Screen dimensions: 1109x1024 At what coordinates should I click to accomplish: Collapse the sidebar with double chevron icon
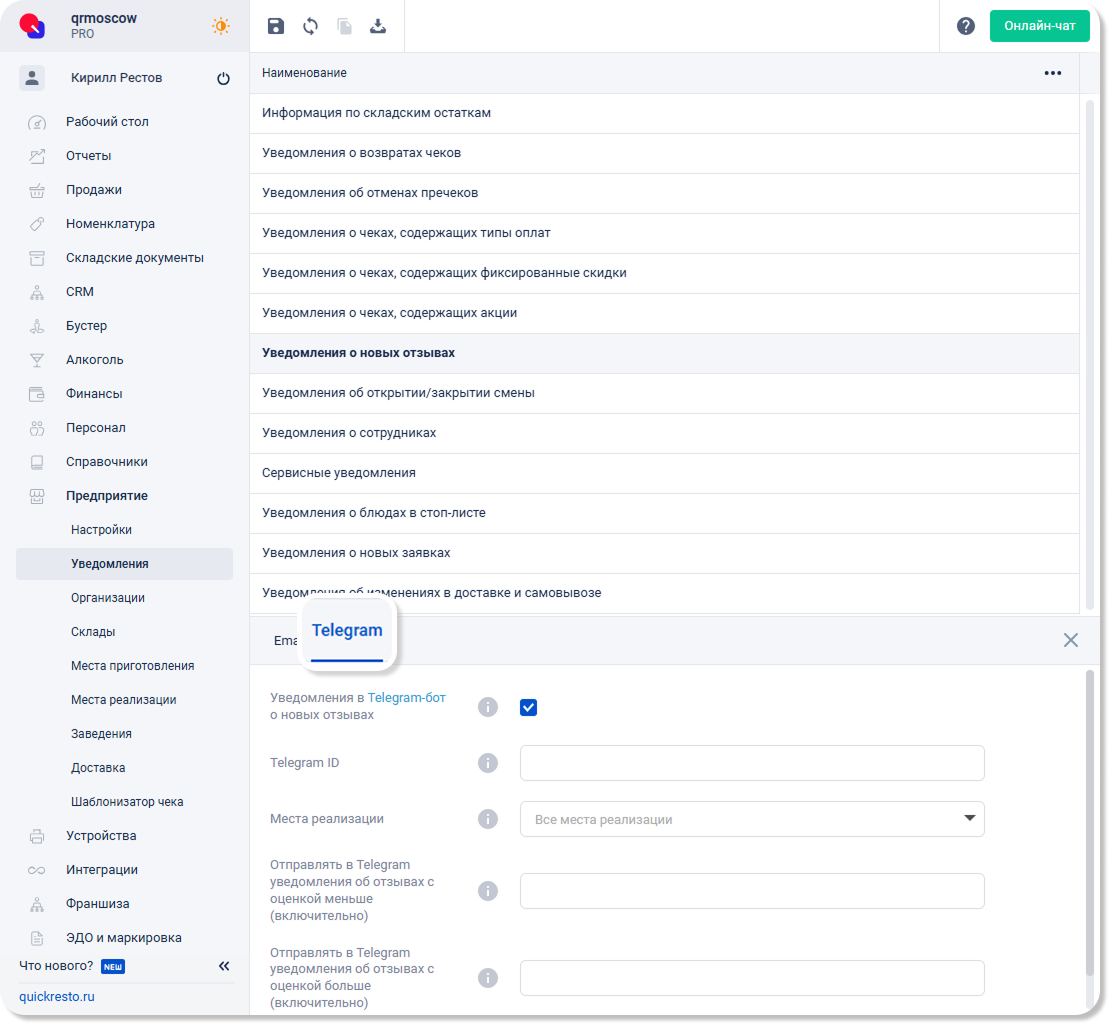(x=224, y=966)
